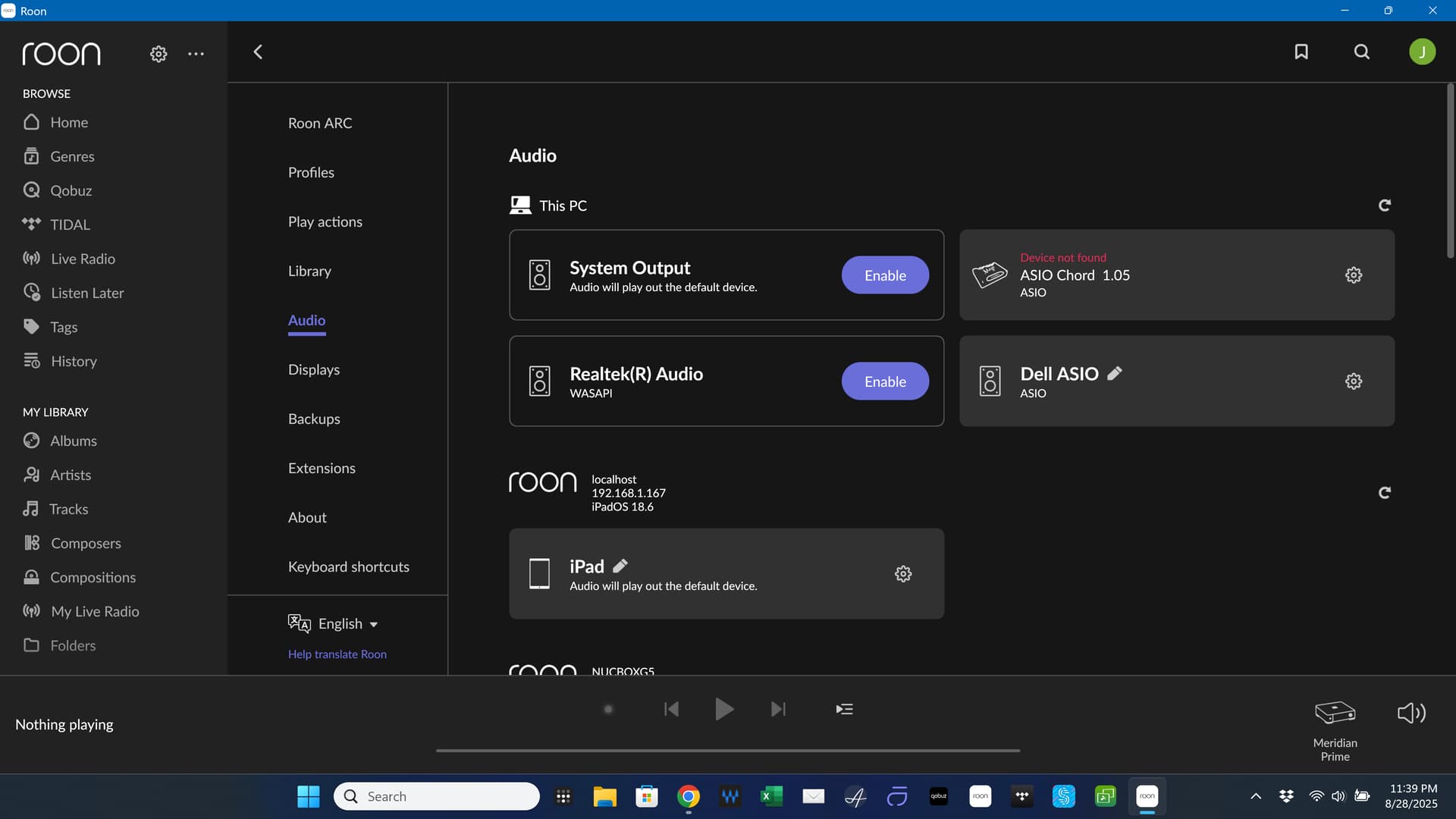Open Dell ASIO device settings gear
The image size is (1456, 819).
(x=1354, y=381)
